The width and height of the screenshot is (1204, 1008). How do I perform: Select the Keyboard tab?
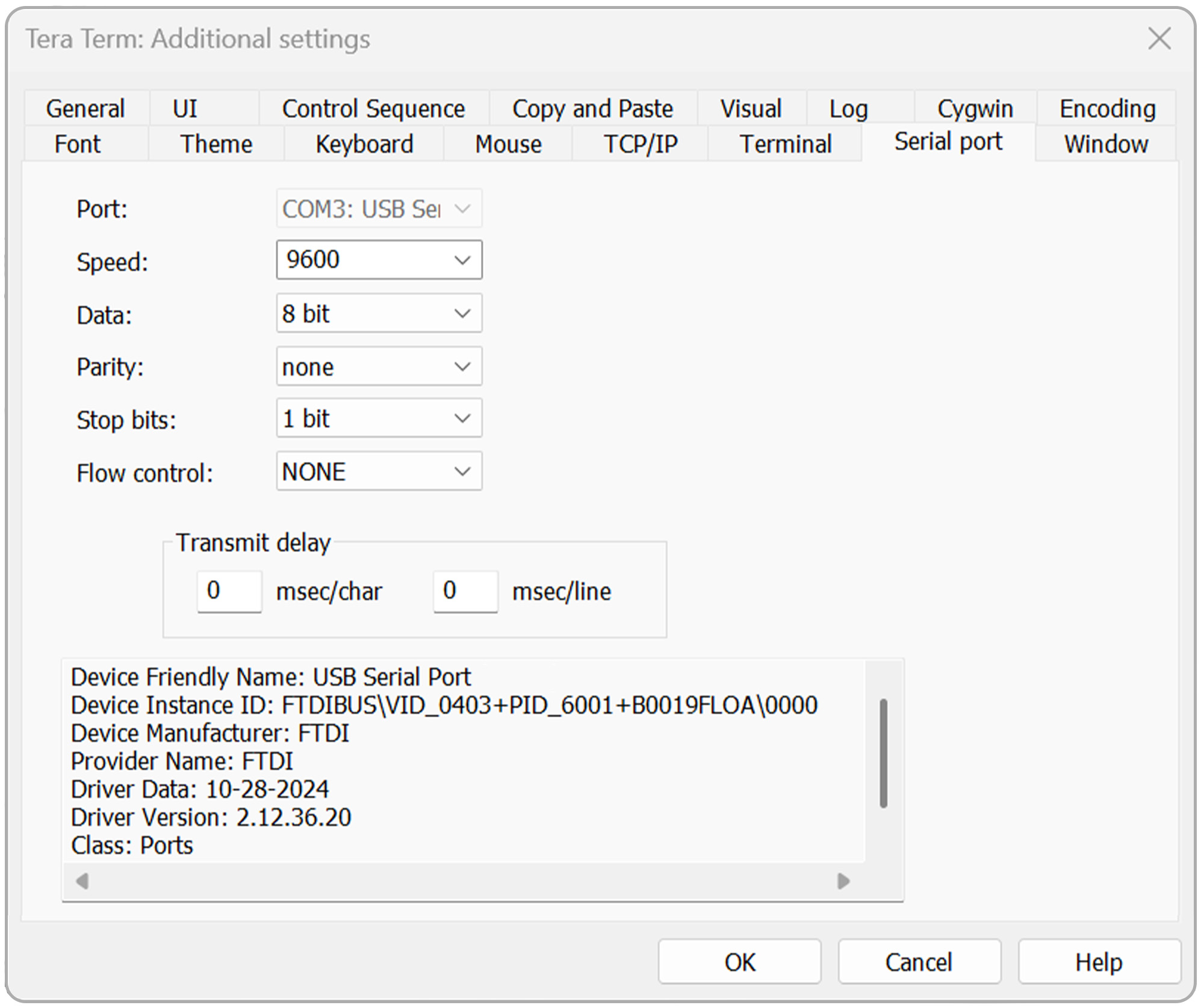coord(364,144)
